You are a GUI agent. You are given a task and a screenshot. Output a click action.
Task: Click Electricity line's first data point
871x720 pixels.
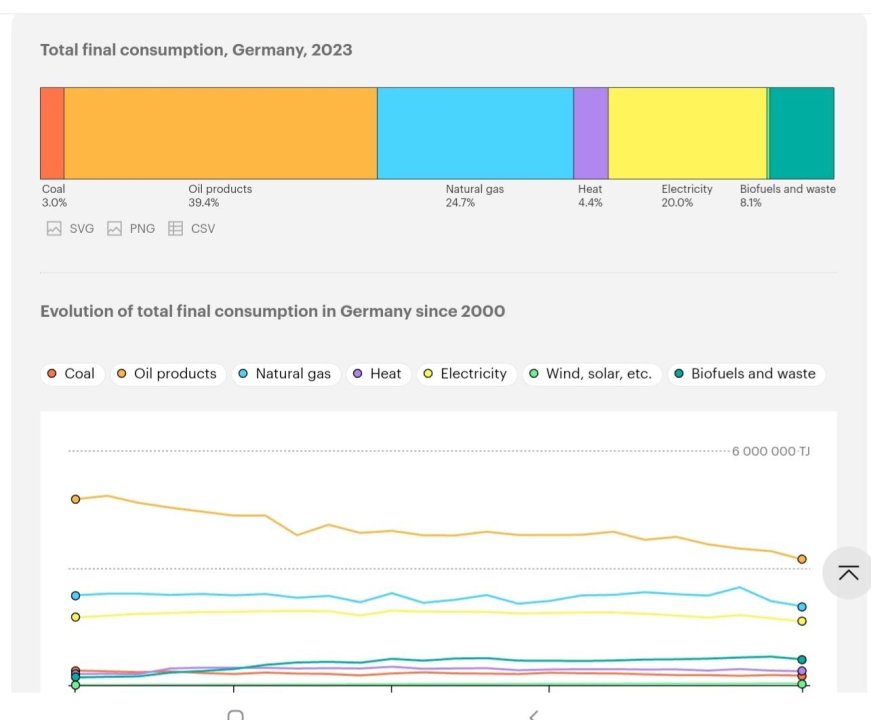tap(75, 617)
